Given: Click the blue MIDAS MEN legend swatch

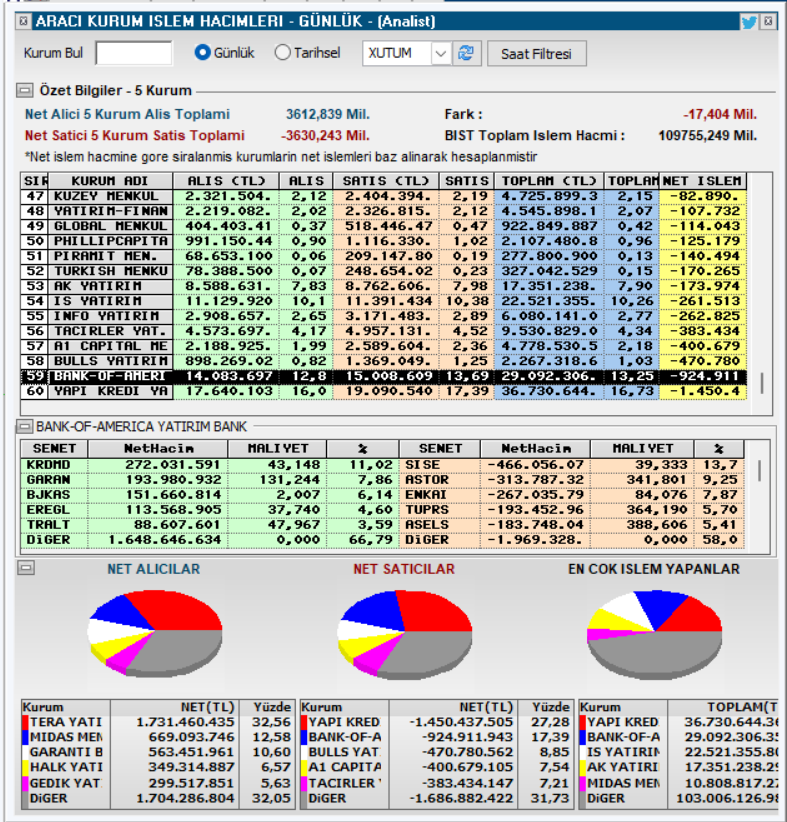Looking at the screenshot, I should pos(25,737).
